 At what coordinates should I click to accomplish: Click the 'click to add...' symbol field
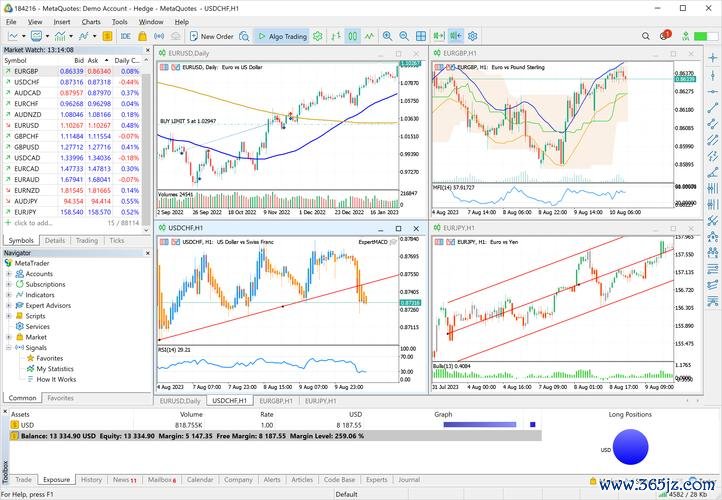tap(33, 223)
